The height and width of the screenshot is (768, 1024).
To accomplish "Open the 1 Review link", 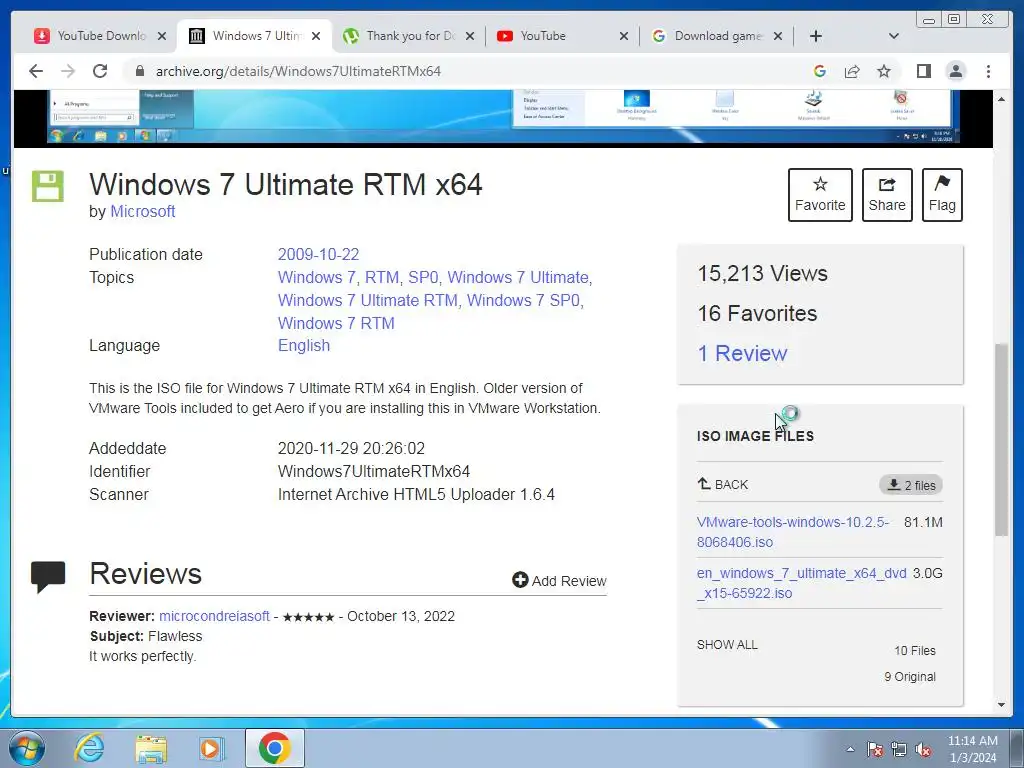I will pos(743,353).
